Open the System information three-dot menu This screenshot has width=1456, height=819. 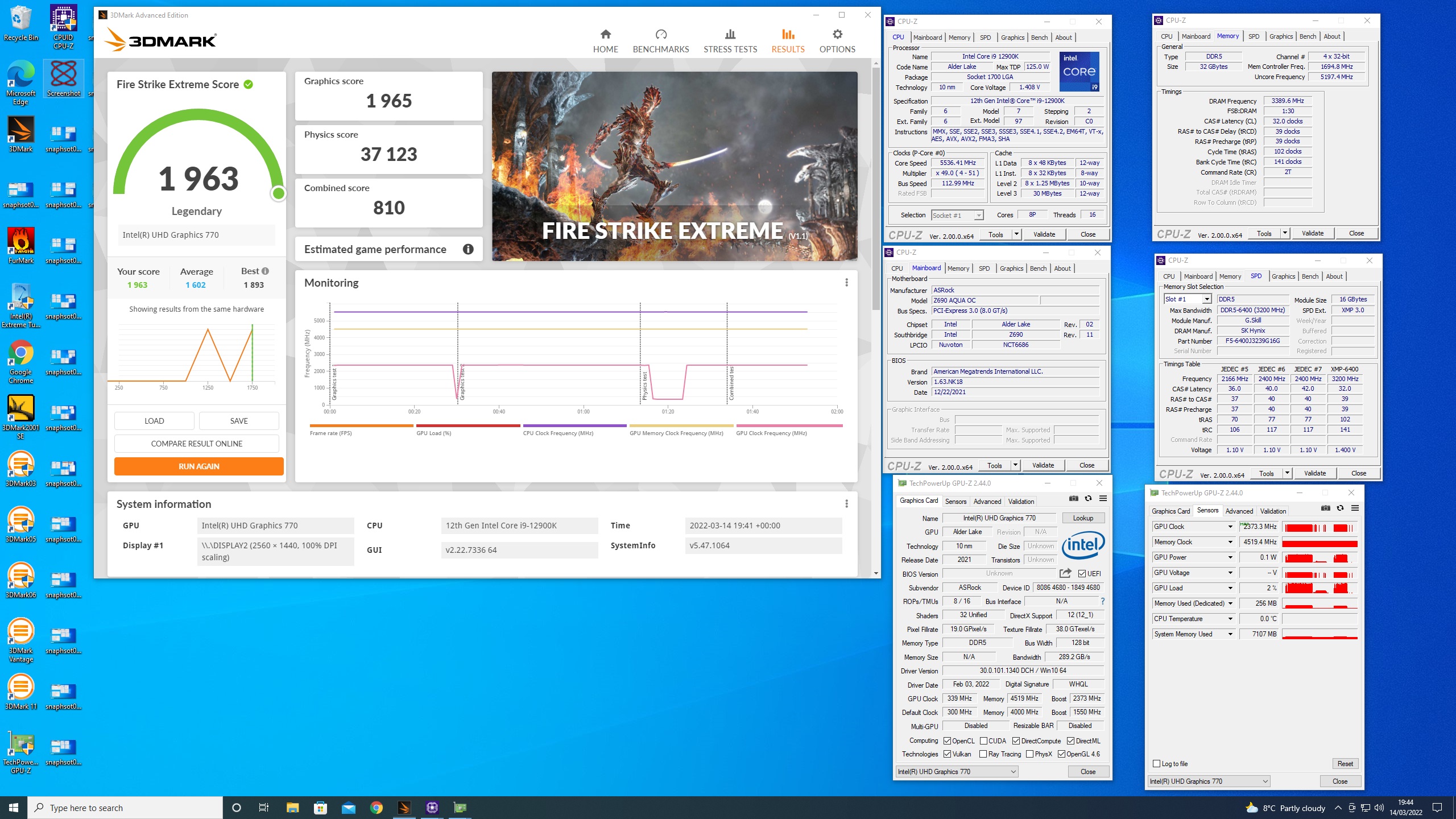(846, 504)
